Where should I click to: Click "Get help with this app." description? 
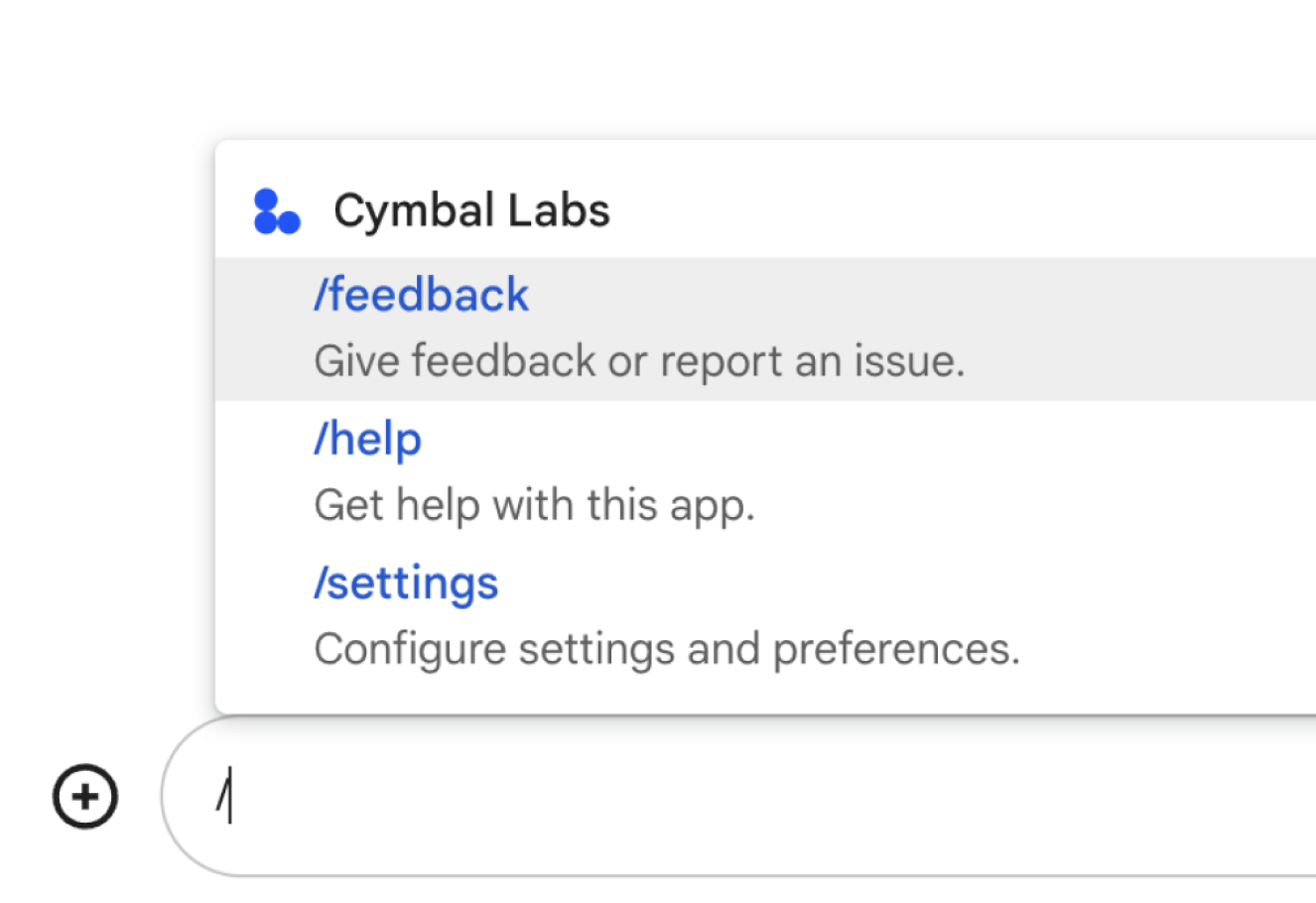534,505
